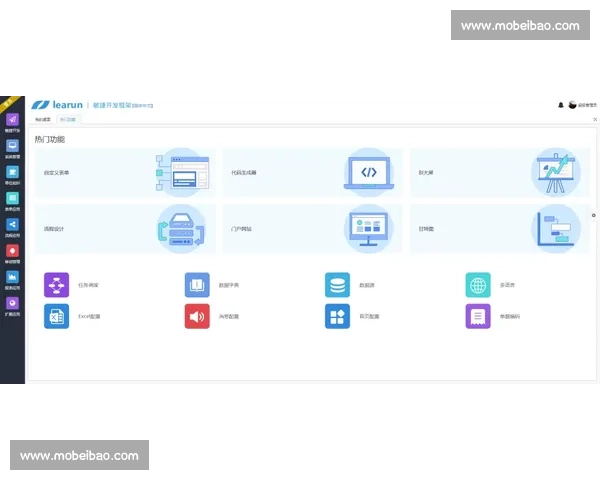Open the purple receipt document icon

[478, 316]
